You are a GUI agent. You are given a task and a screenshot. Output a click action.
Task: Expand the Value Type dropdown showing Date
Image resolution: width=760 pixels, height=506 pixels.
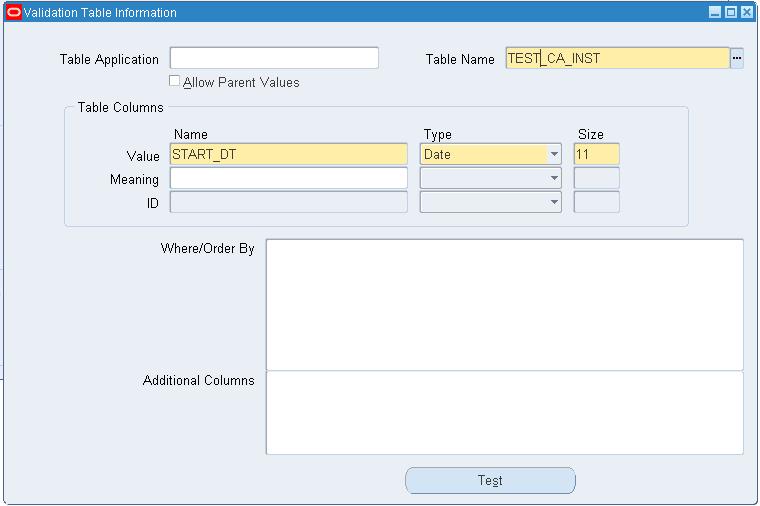pyautogui.click(x=554, y=154)
